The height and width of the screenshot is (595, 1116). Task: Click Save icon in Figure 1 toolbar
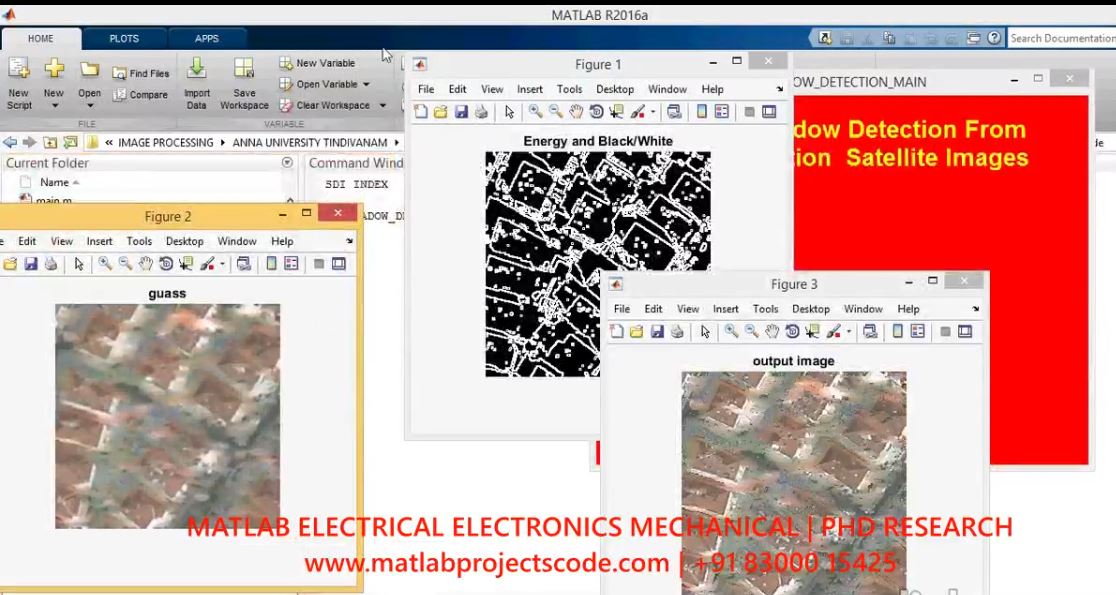[461, 112]
